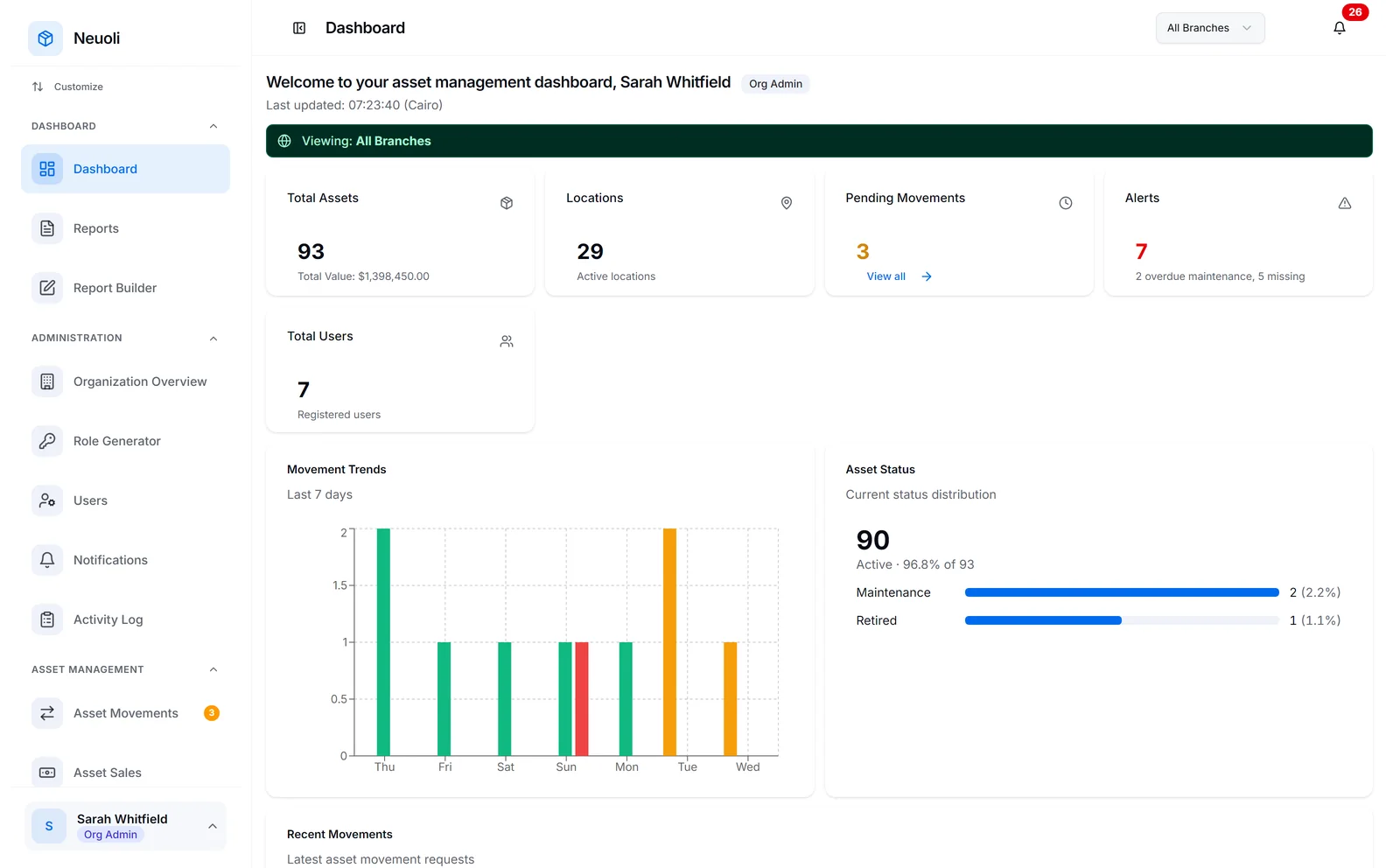Screen dimensions: 1400x868
Task: Click the Neuoli cube logo icon
Action: pos(45,38)
